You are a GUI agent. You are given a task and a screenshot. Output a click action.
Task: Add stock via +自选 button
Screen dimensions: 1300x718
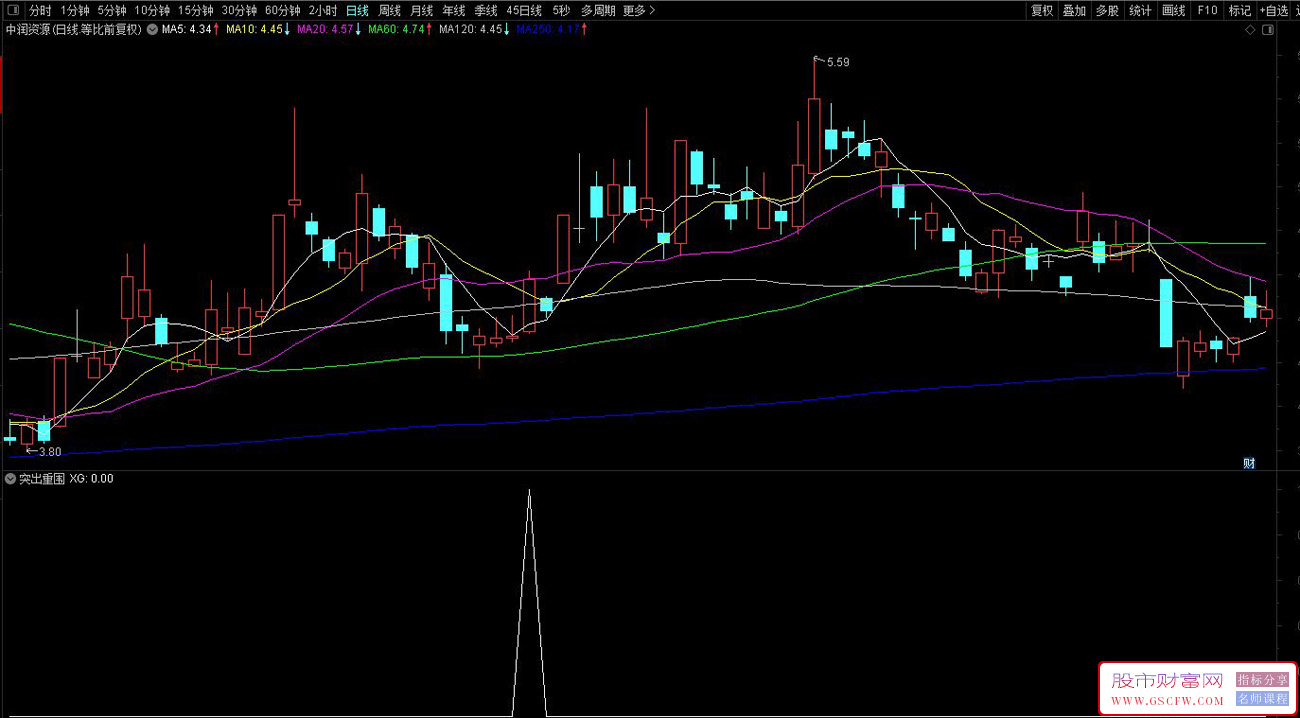[x=1275, y=10]
